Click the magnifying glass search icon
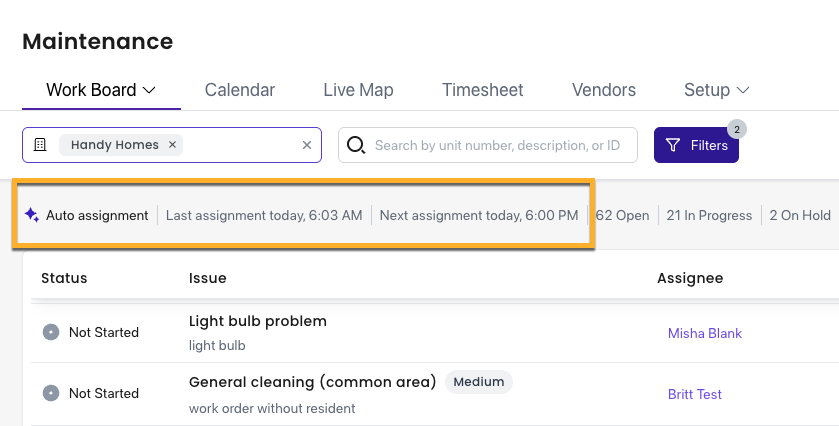 click(x=356, y=145)
